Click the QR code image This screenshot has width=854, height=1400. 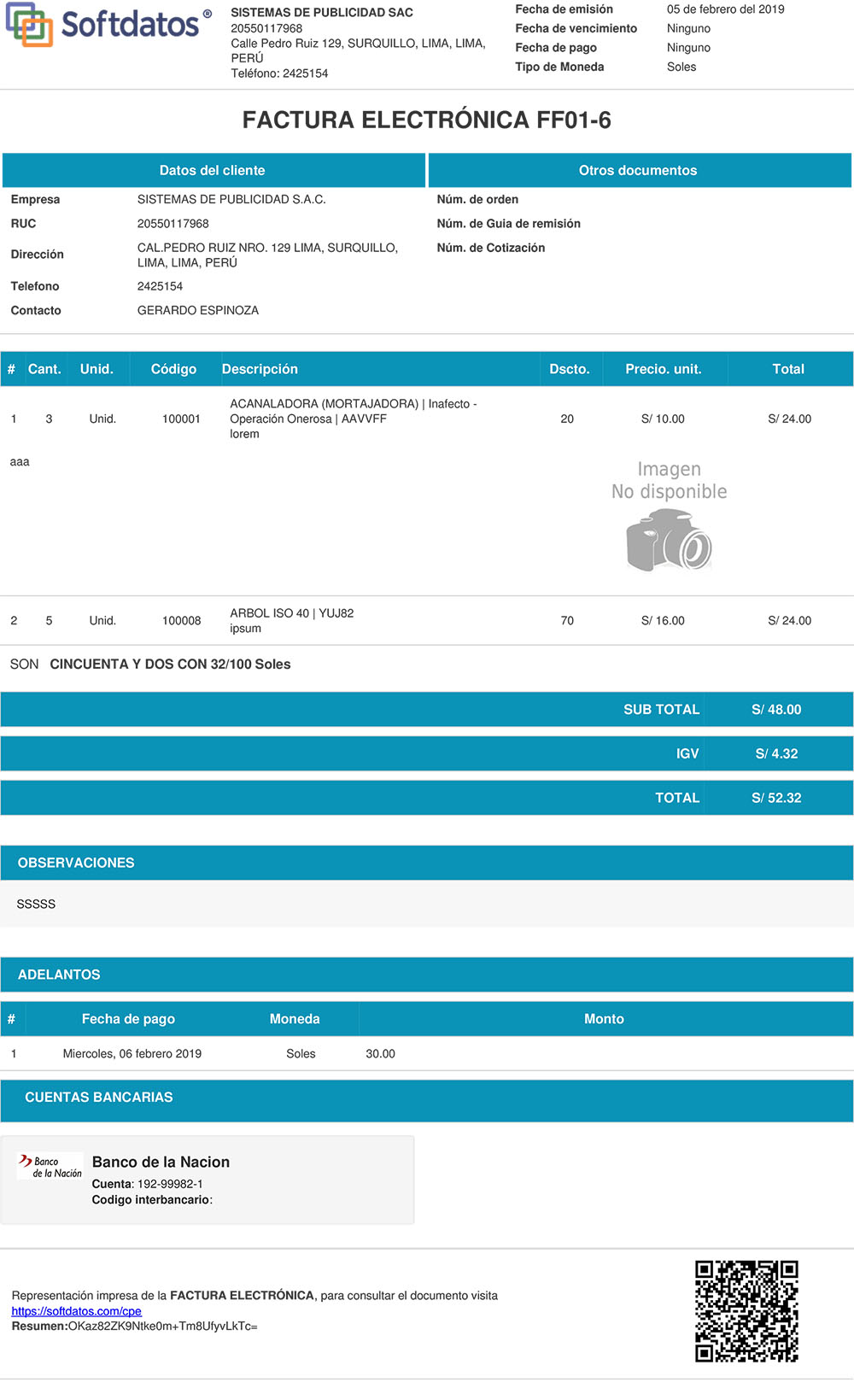tap(746, 1310)
